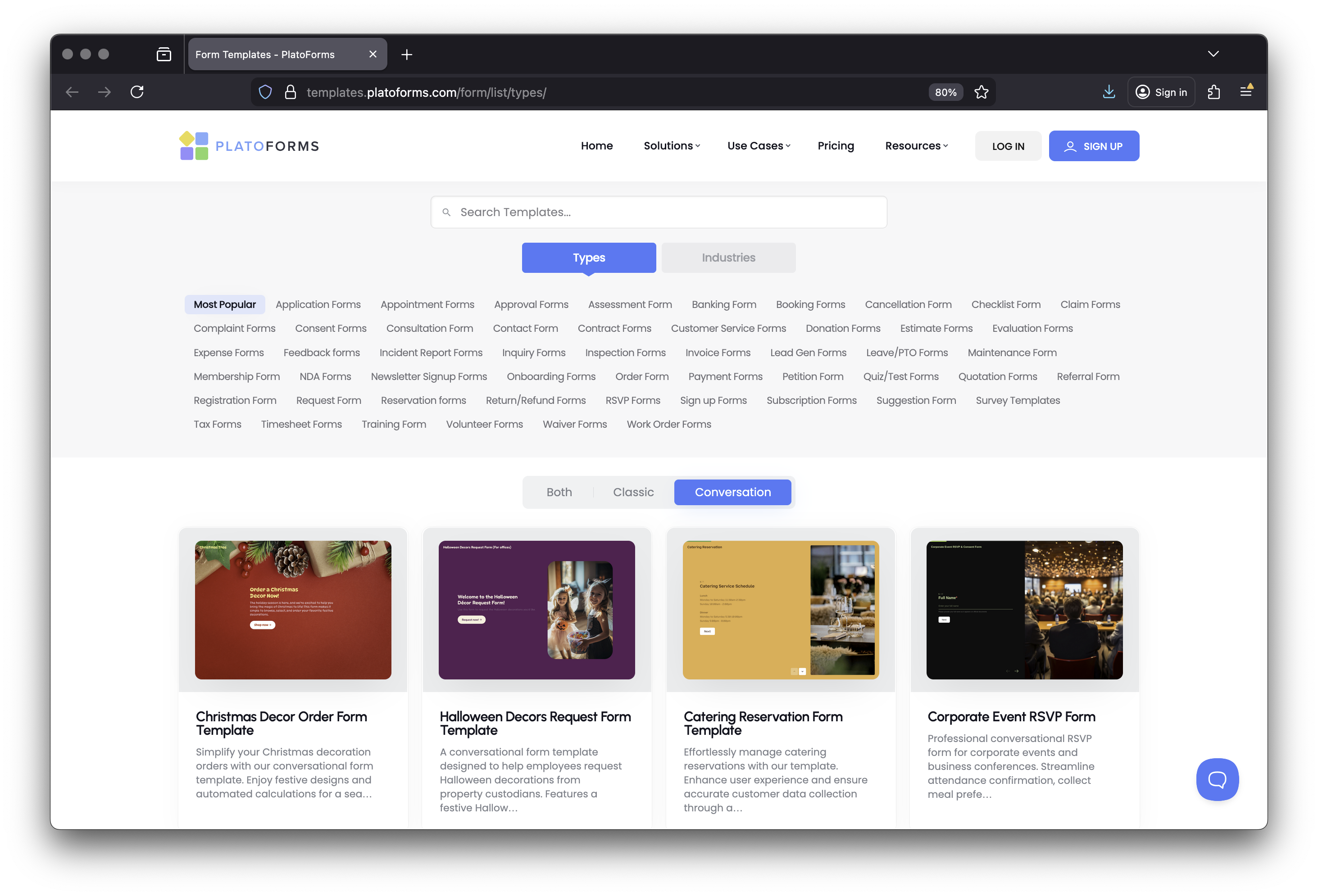Open the live chat bubble widget

1217,780
